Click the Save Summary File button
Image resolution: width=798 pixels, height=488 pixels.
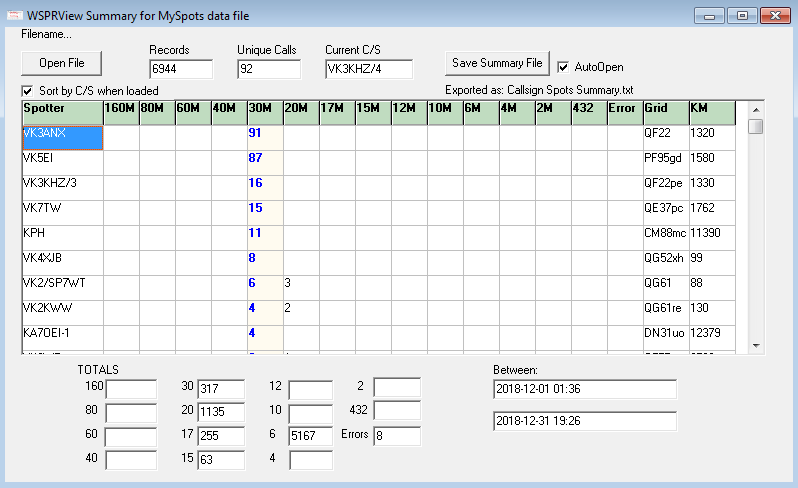pos(497,63)
